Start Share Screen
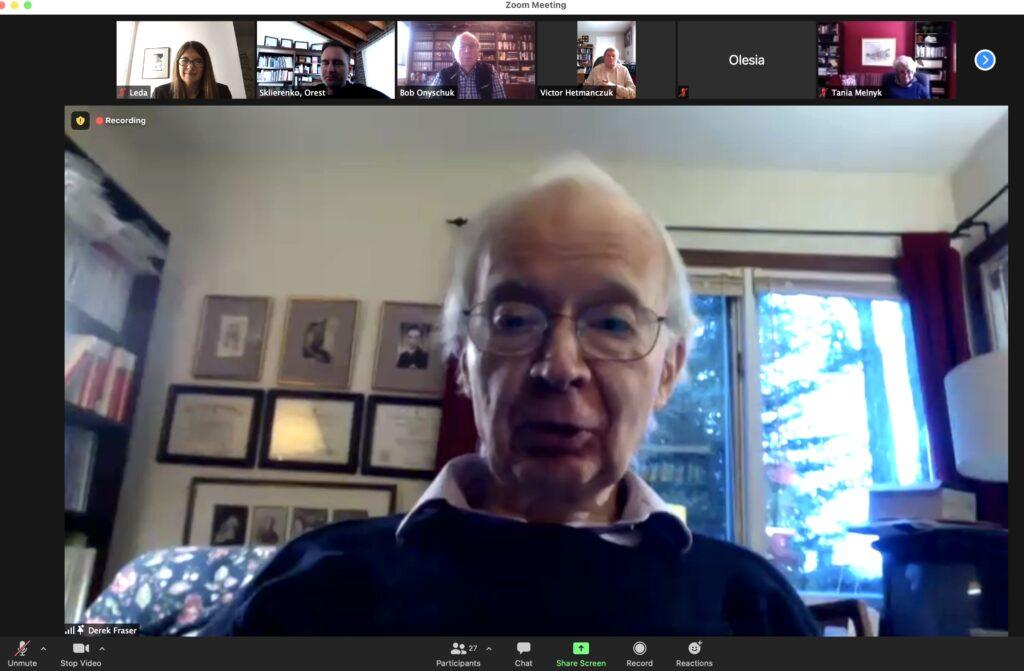The height and width of the screenshot is (671, 1024). (581, 653)
